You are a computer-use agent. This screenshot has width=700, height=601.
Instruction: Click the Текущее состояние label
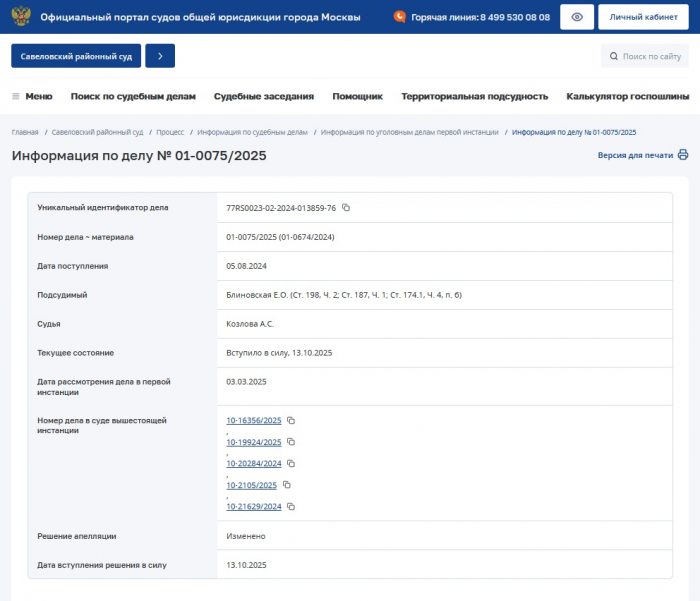click(75, 353)
